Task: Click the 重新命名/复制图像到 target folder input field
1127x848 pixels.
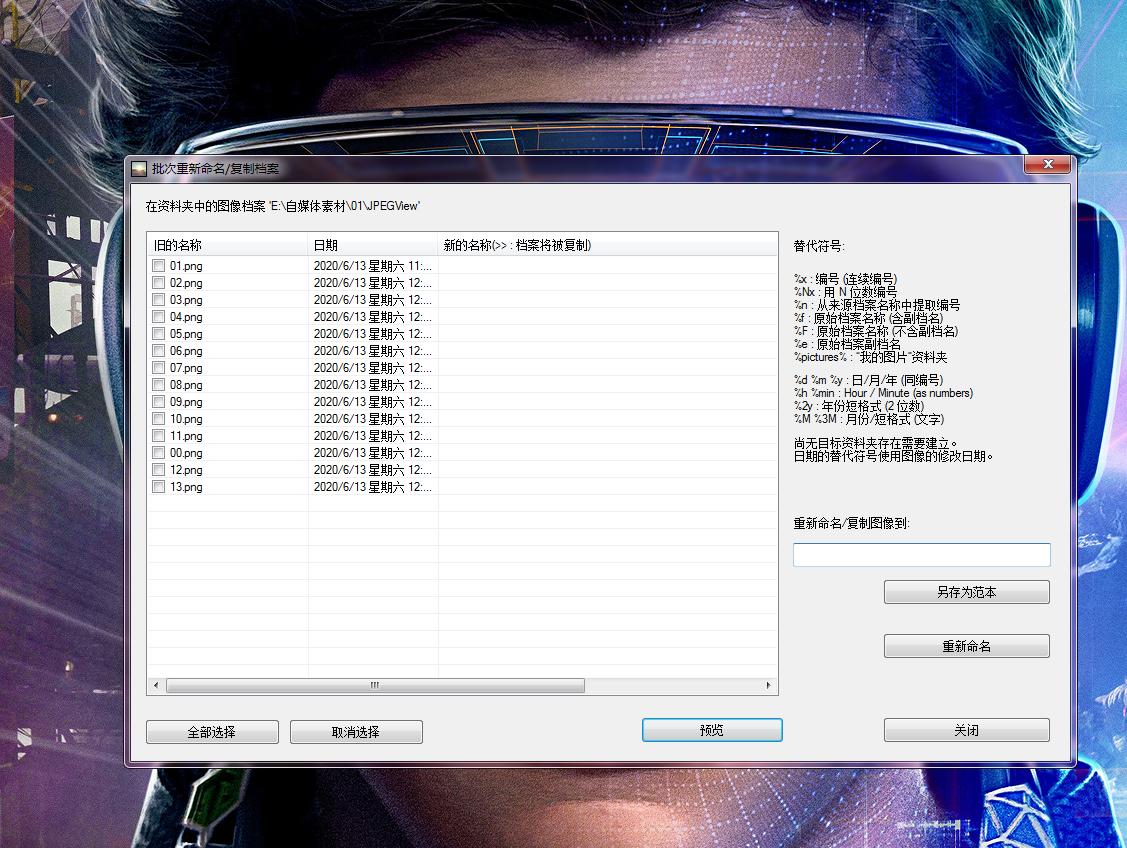Action: 920,554
